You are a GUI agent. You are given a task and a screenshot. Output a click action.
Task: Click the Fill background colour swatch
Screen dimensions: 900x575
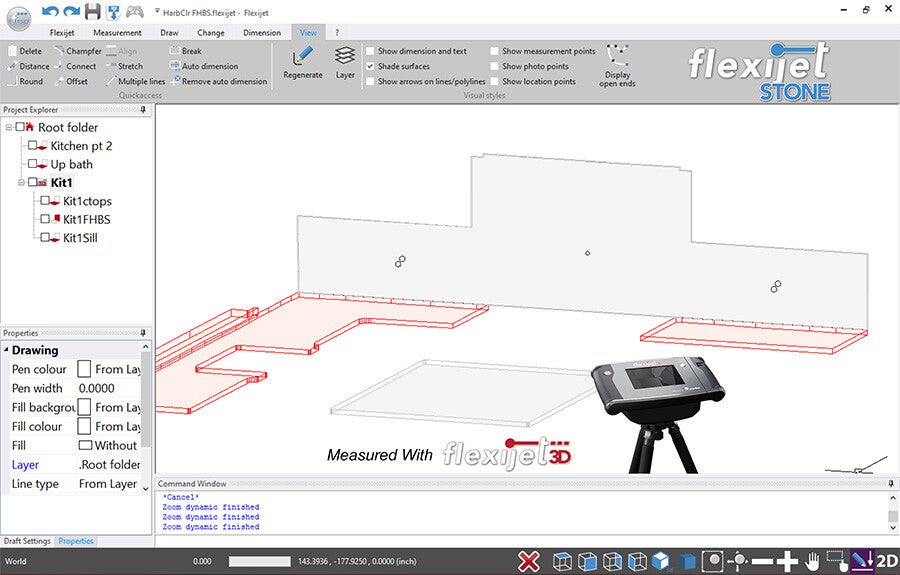click(84, 407)
